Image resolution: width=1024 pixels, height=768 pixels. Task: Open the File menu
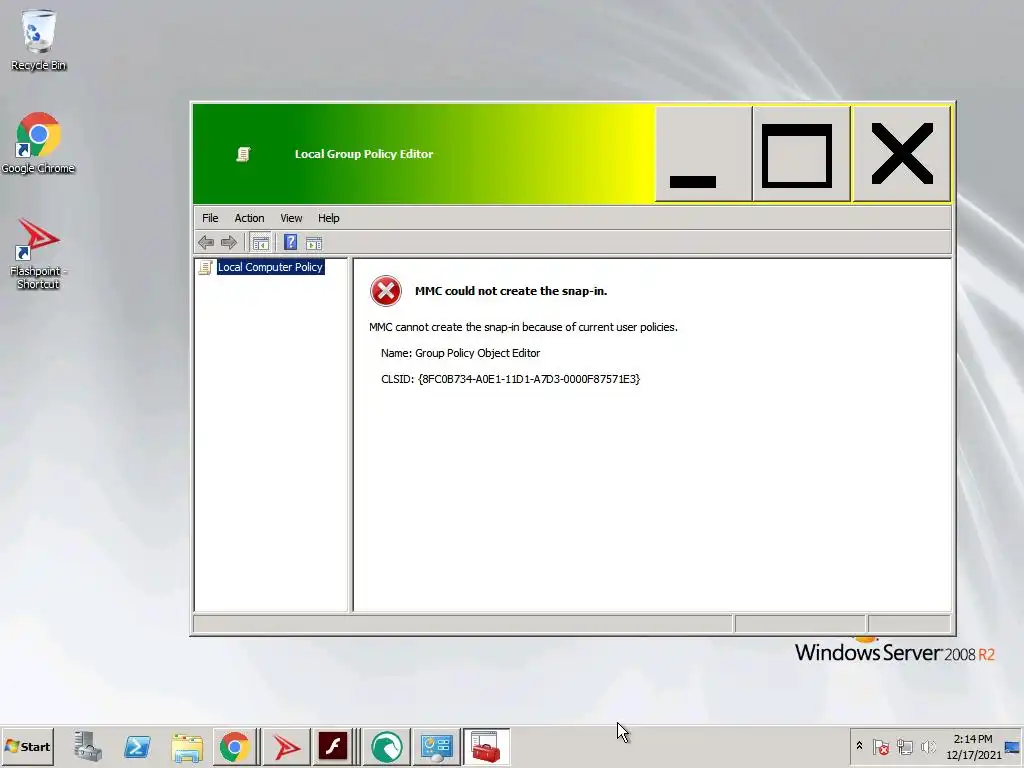coord(210,218)
